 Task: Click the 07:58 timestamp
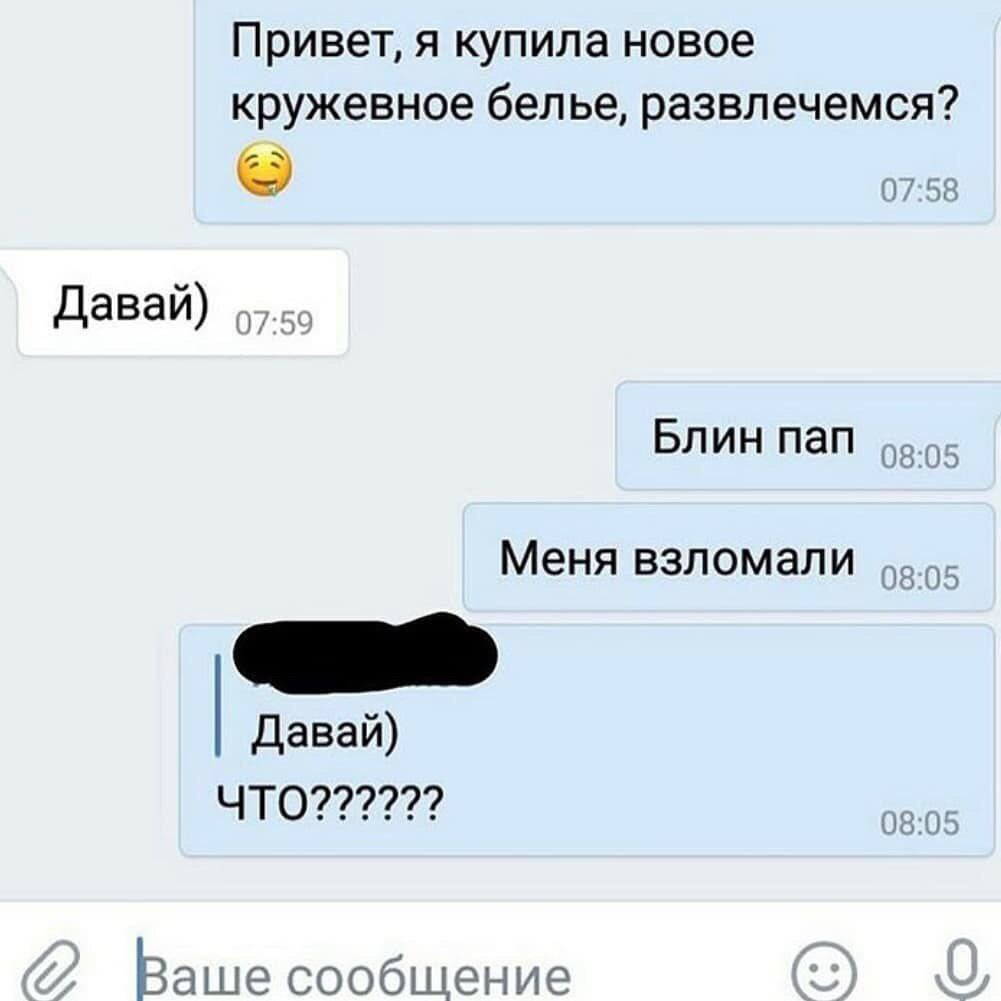point(919,190)
